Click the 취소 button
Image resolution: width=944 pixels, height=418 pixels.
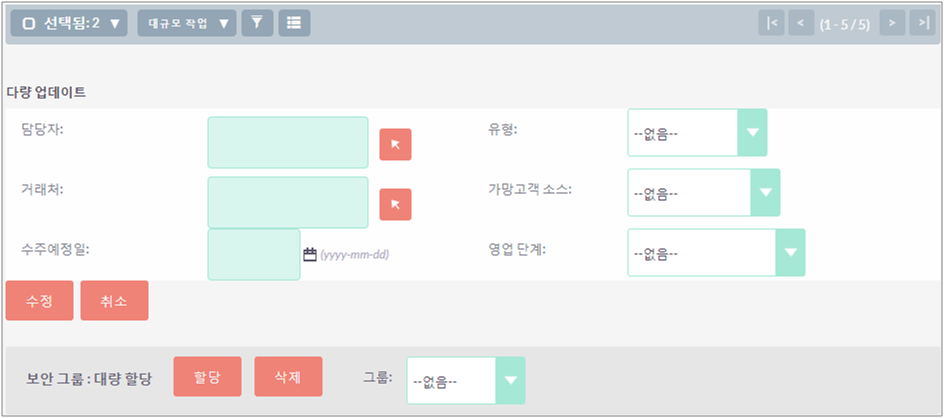tap(114, 301)
